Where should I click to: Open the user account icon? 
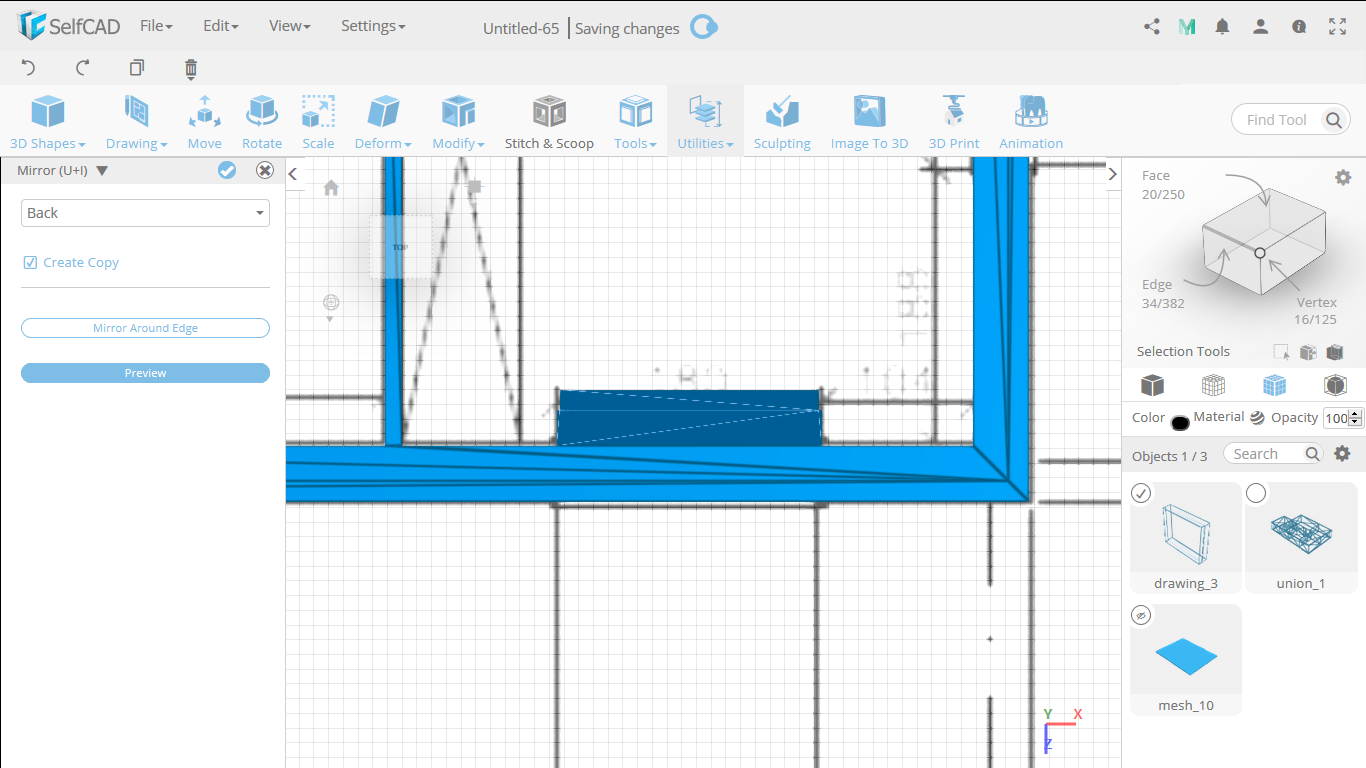tap(1261, 27)
